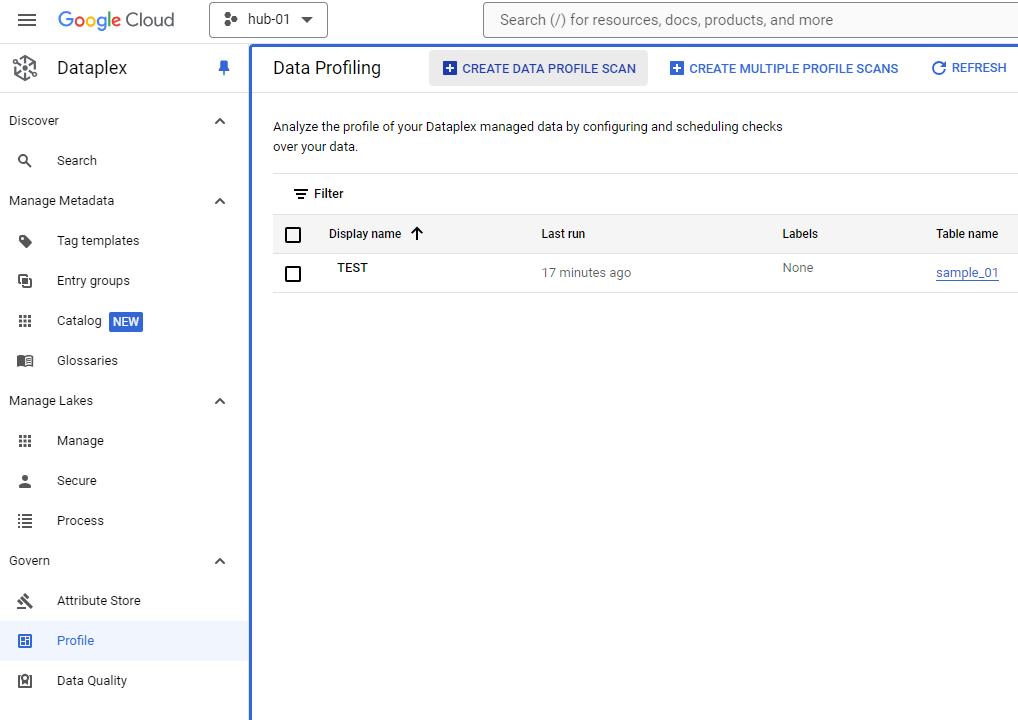This screenshot has height=720, width=1018.
Task: Click the refresh circular arrow icon
Action: click(939, 68)
